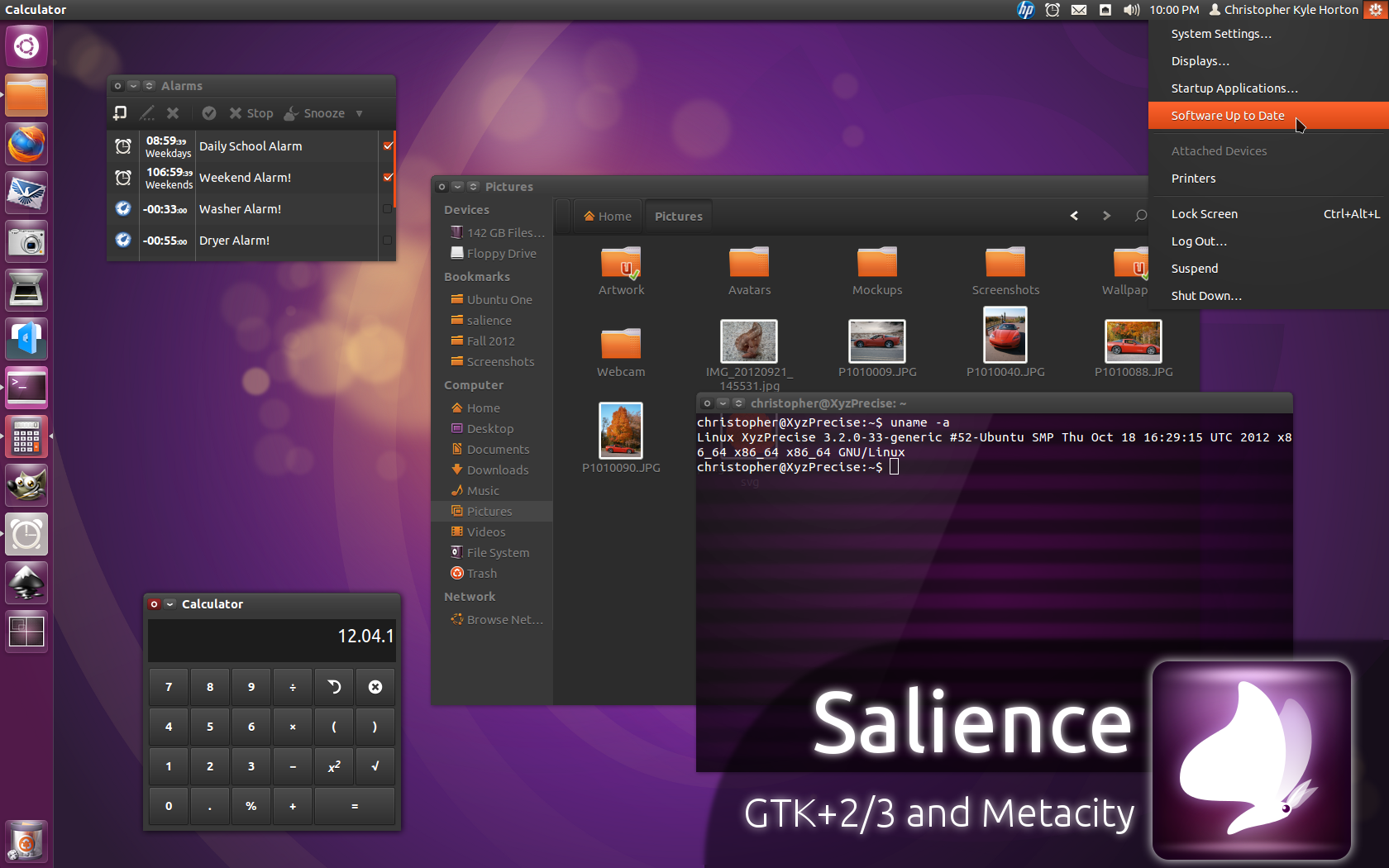This screenshot has height=868, width=1389.
Task: Open the workspace switcher launcher icon
Action: 26,632
